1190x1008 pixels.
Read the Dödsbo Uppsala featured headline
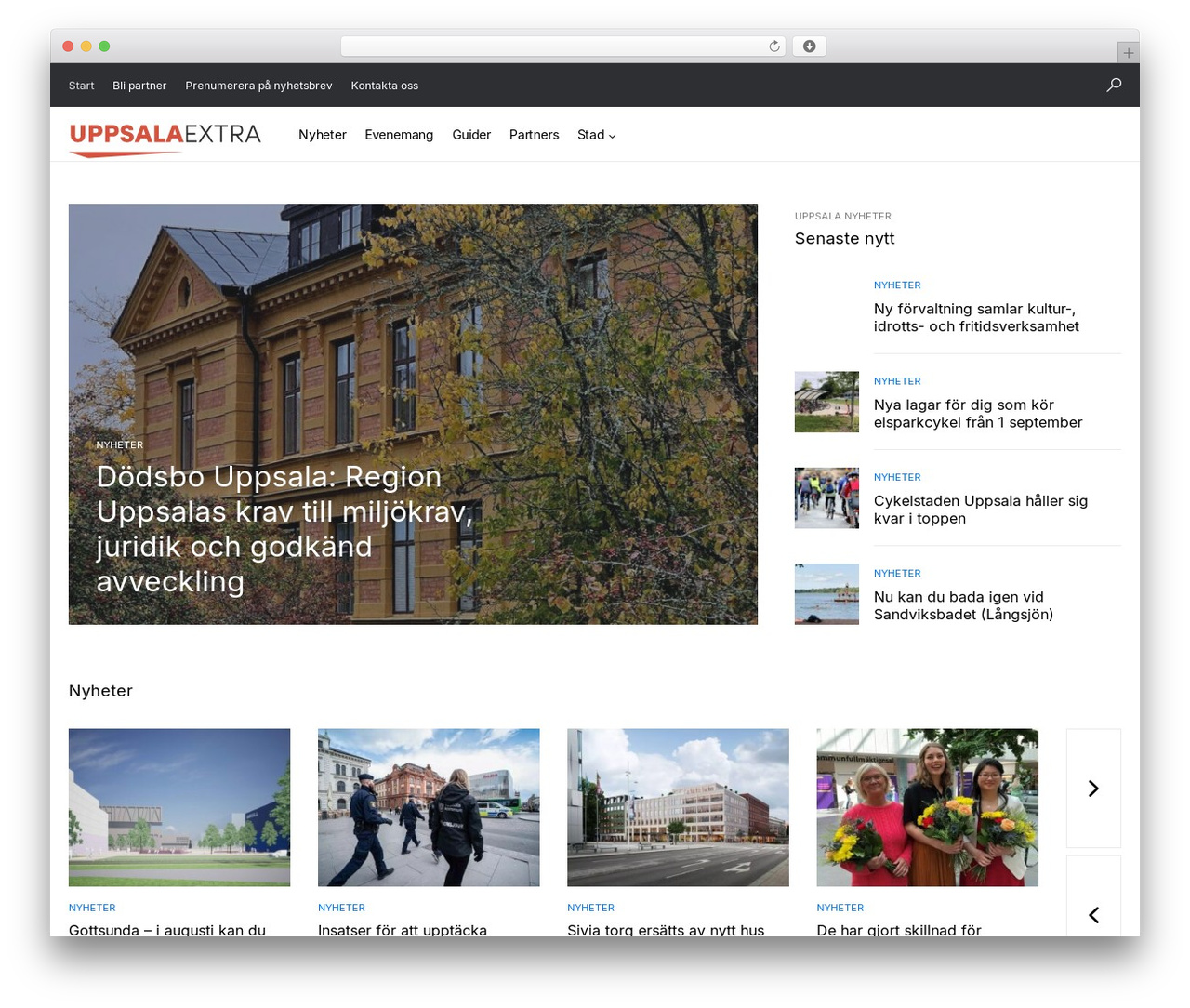click(284, 528)
